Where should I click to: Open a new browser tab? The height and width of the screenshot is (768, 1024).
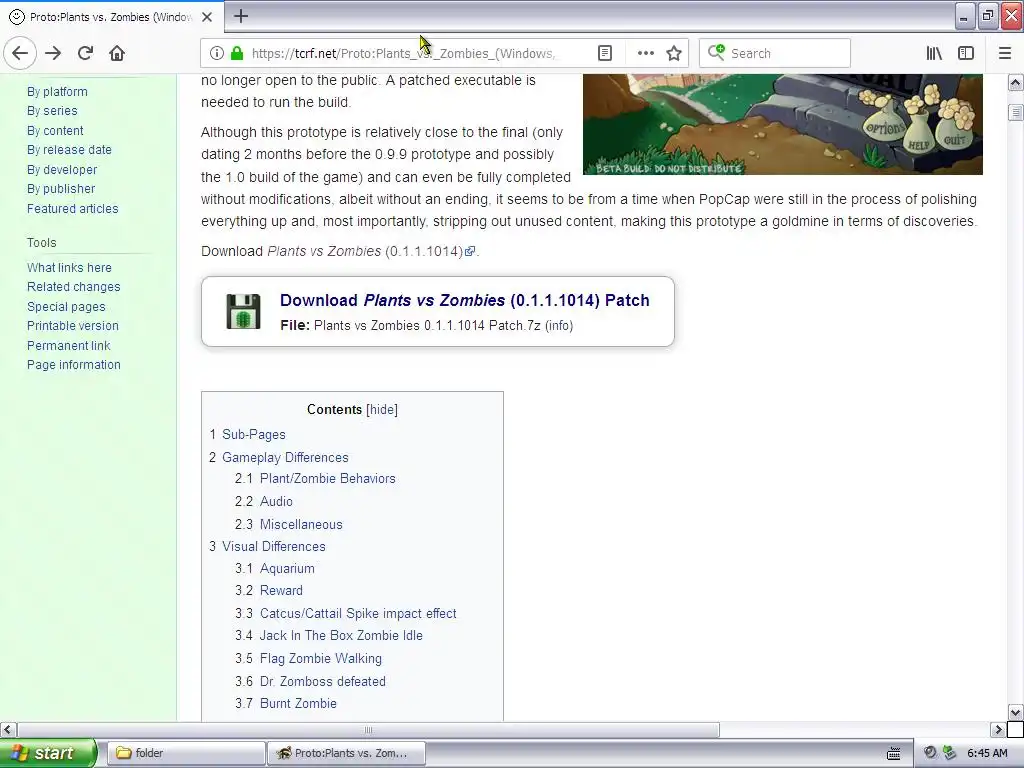pyautogui.click(x=241, y=16)
